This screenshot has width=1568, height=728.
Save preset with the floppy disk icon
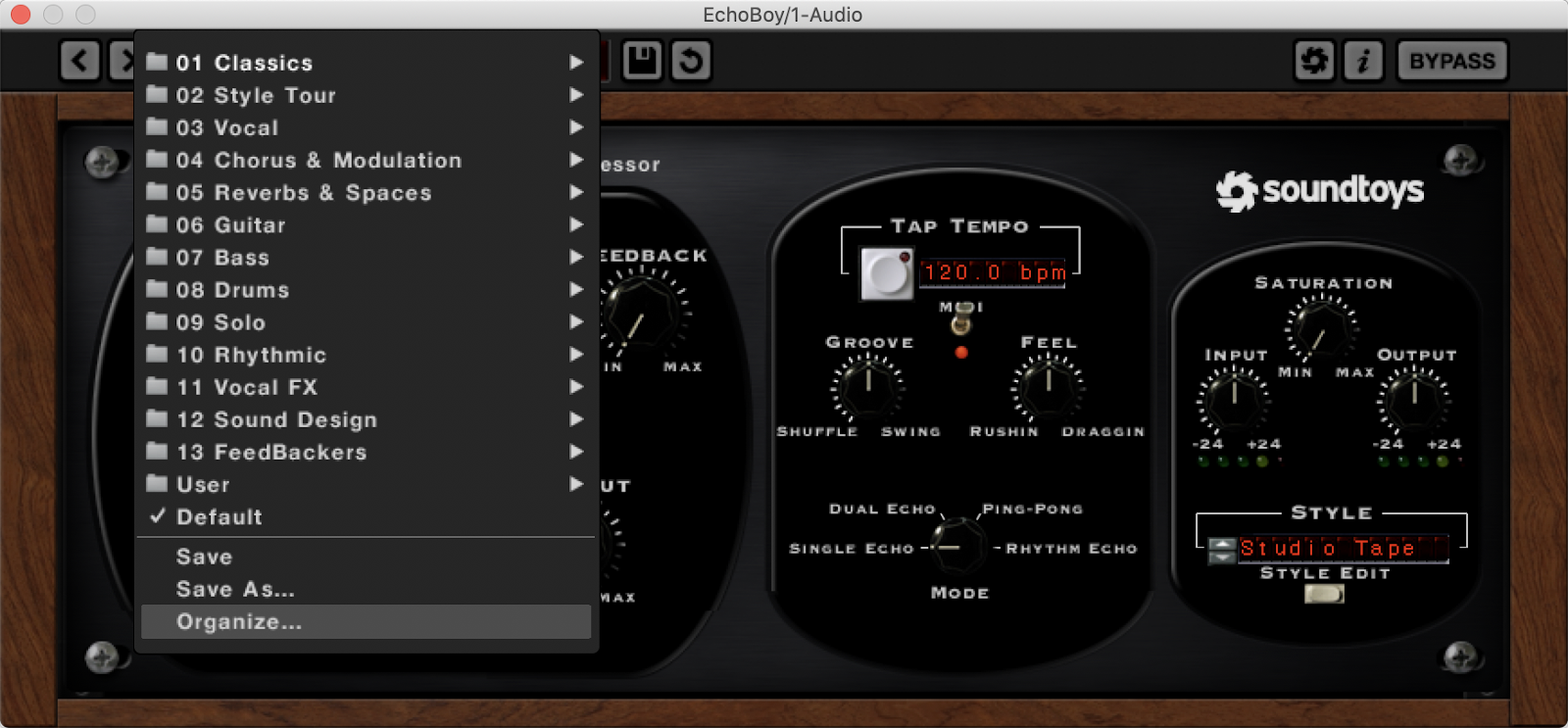tap(643, 61)
